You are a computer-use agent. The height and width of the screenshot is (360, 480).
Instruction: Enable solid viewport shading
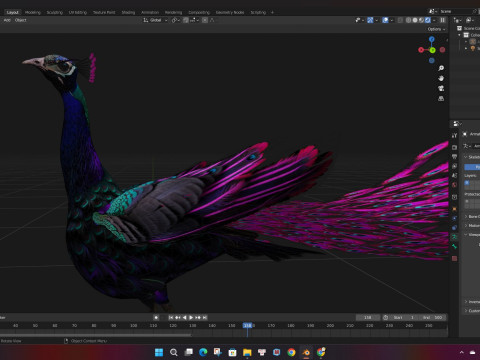click(415, 20)
